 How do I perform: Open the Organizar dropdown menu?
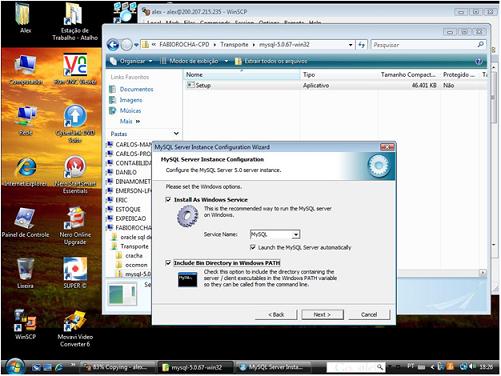point(132,61)
